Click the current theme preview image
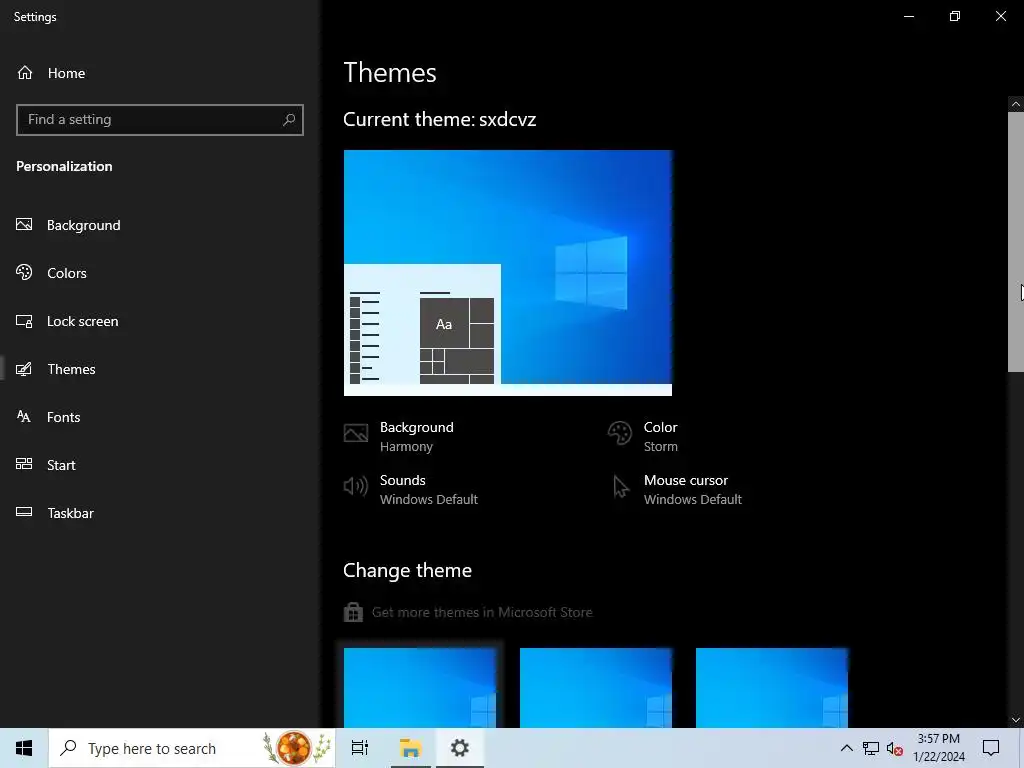The height and width of the screenshot is (768, 1024). [x=508, y=273]
